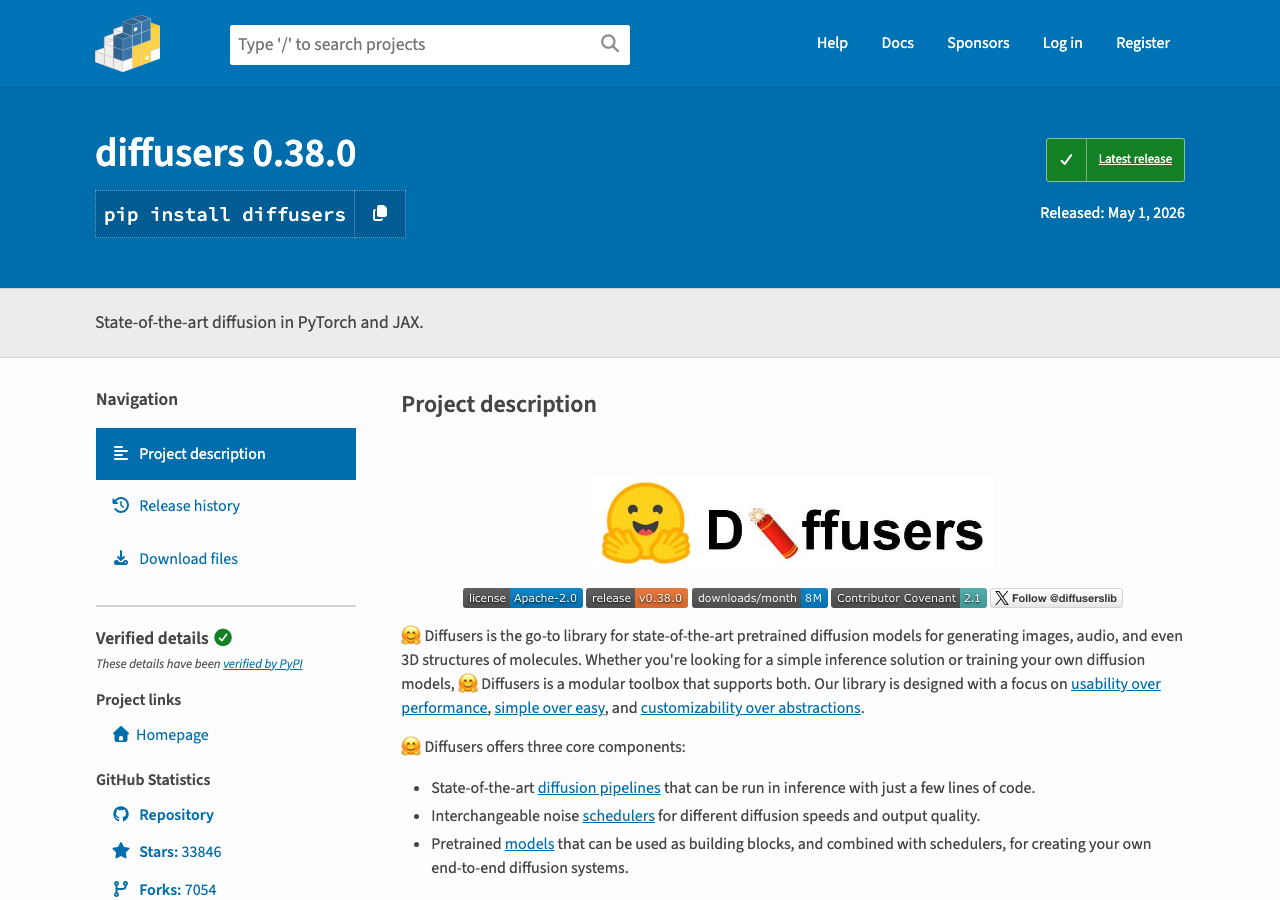Copy the pip install command
Image resolution: width=1280 pixels, height=900 pixels.
(x=380, y=214)
